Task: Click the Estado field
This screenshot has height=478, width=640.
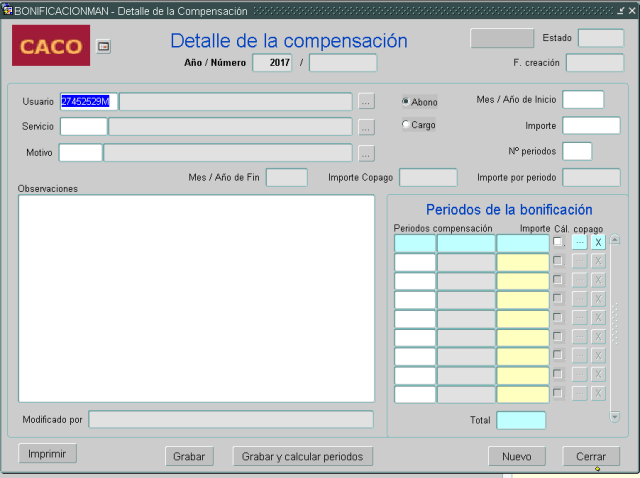Action: click(601, 38)
